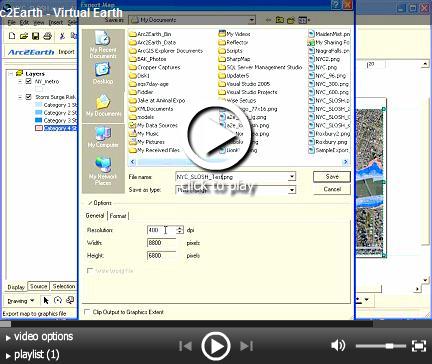Click the New document icon in ArcMap toolbar
Viewport: 432px width, 364px height.
12,36
